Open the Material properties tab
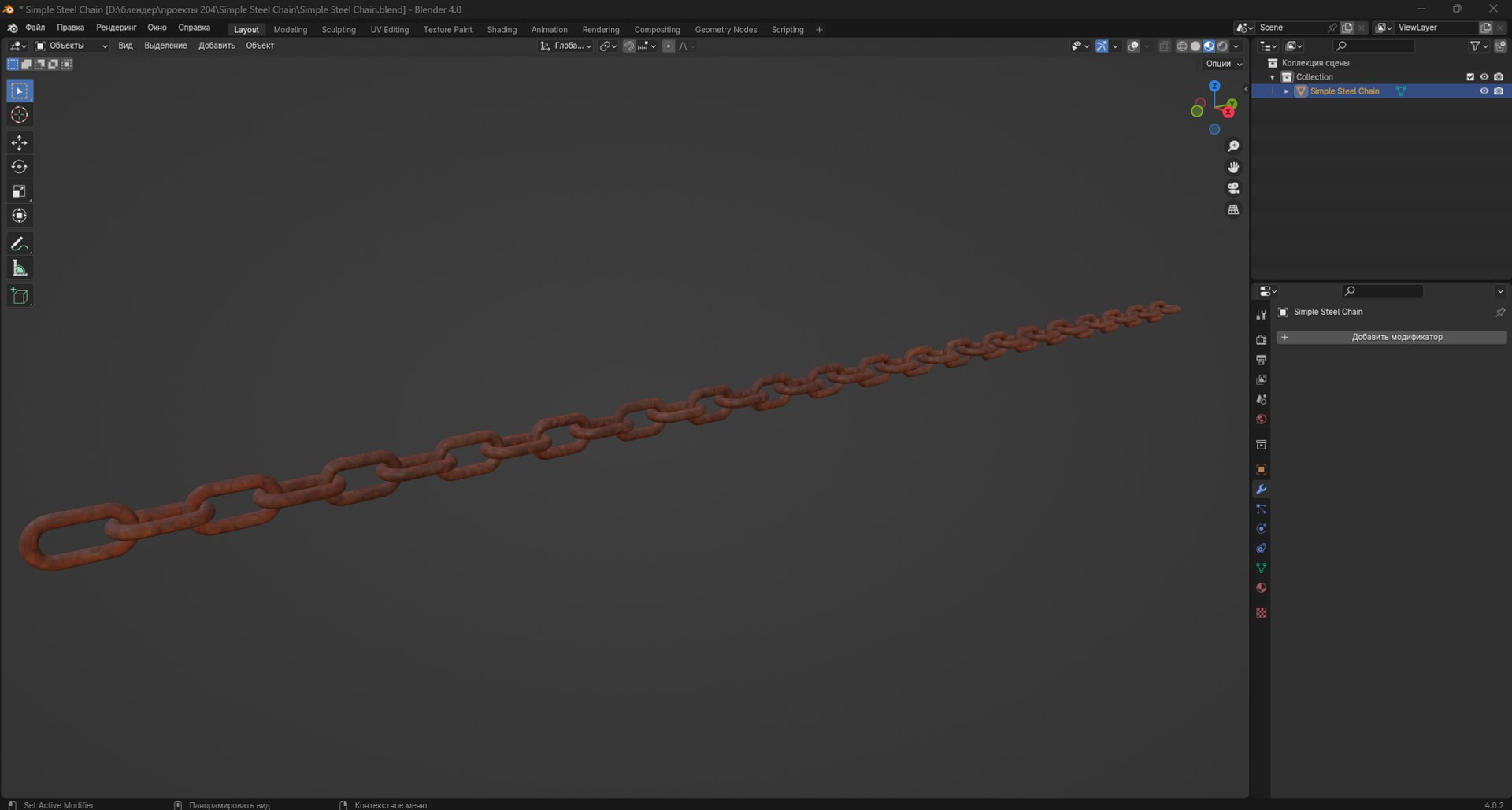This screenshot has width=1512, height=810. click(x=1261, y=588)
